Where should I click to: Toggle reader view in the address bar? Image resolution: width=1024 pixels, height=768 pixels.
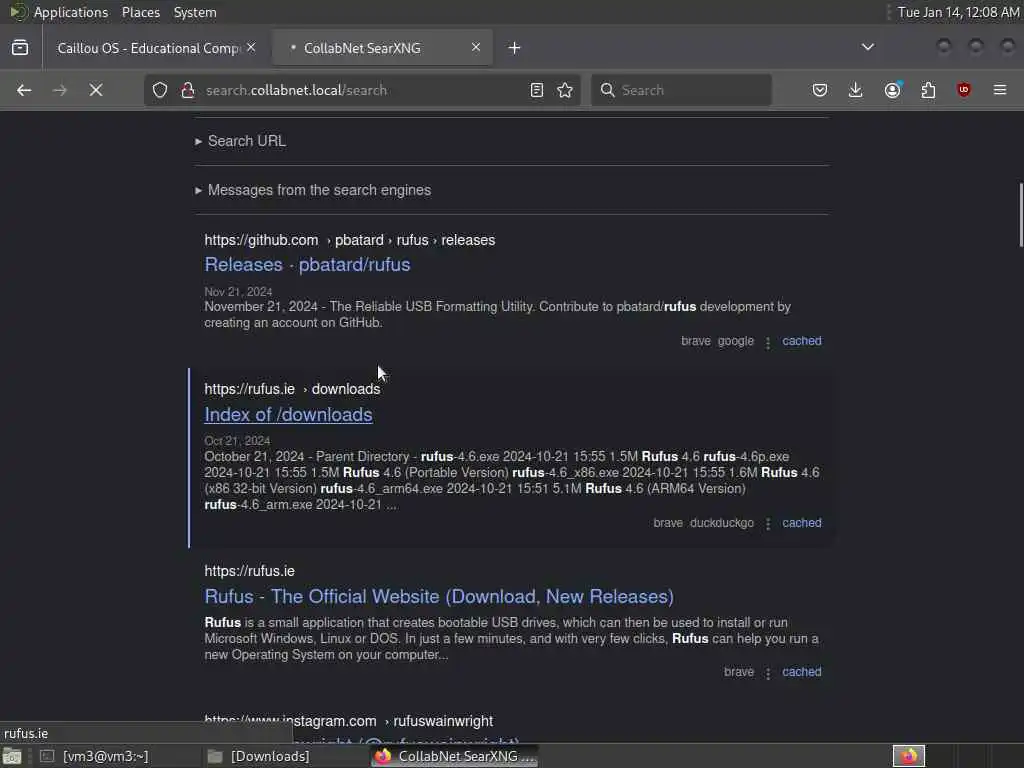(x=537, y=90)
